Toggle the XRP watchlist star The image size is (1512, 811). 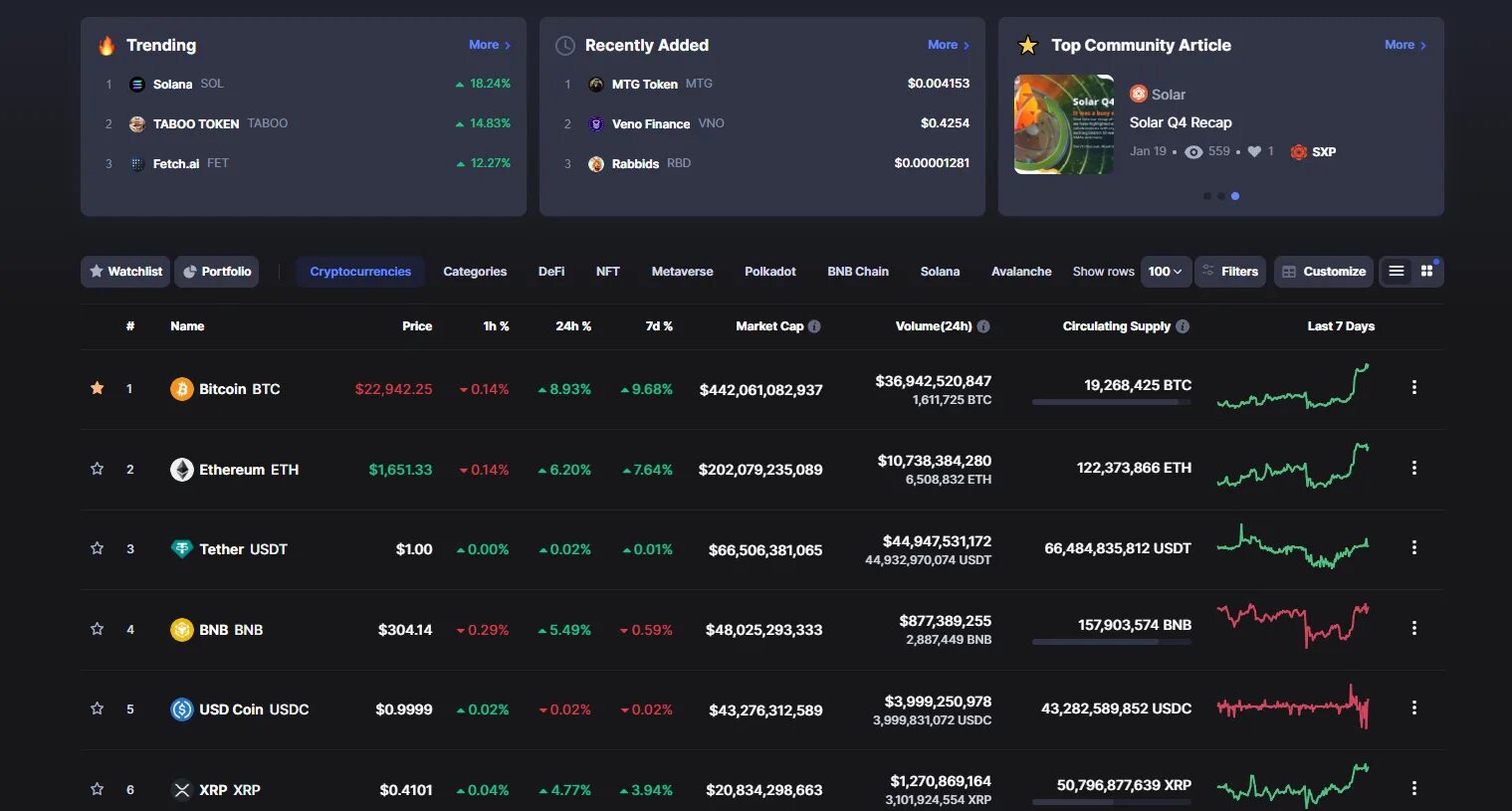point(97,789)
